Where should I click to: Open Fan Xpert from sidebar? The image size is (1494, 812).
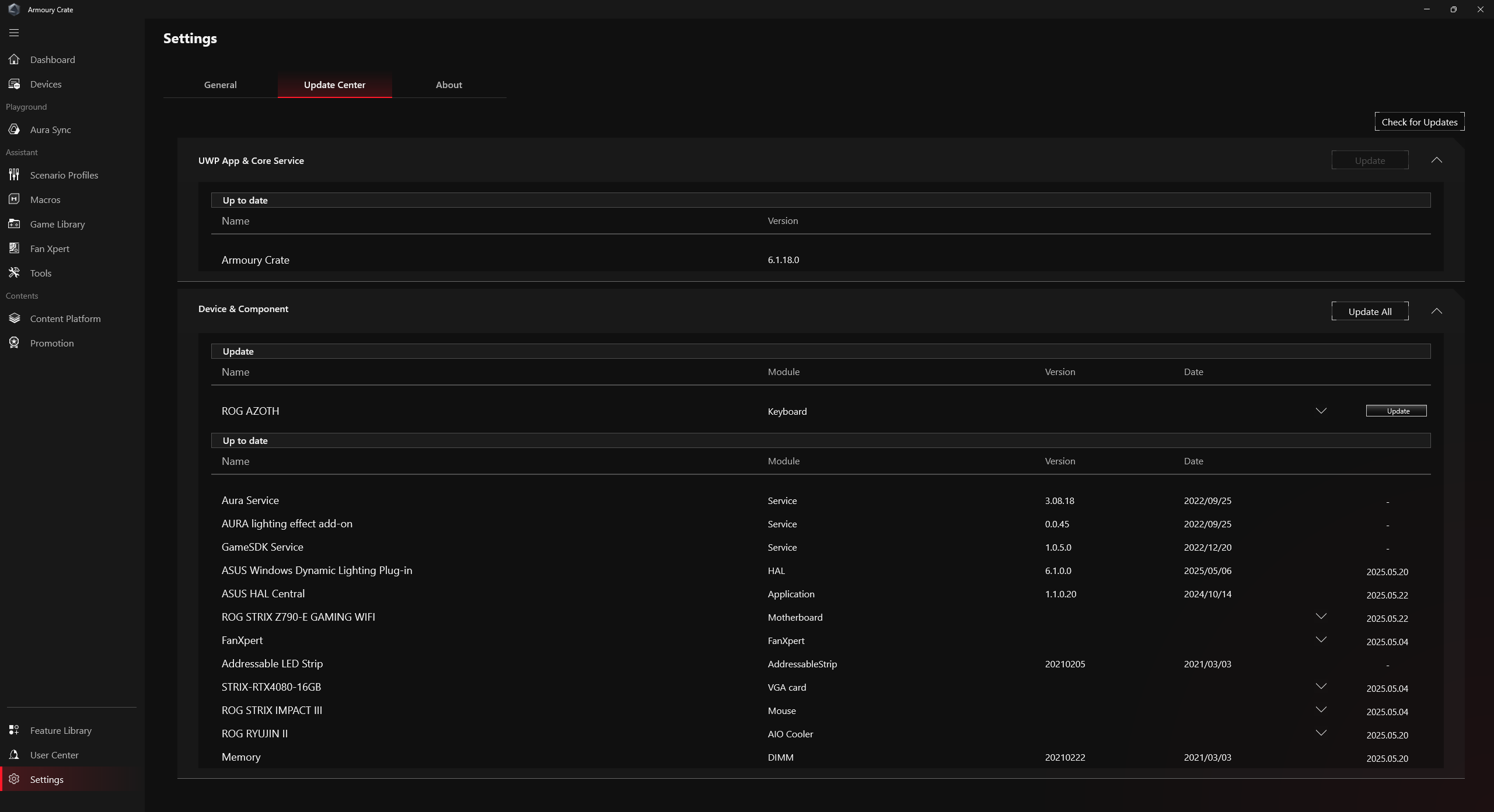pyautogui.click(x=72, y=249)
